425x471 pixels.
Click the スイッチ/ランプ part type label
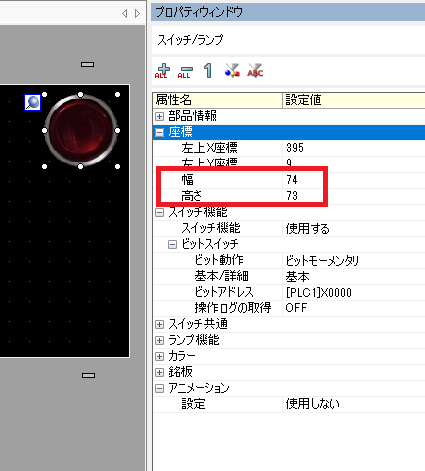click(x=190, y=40)
